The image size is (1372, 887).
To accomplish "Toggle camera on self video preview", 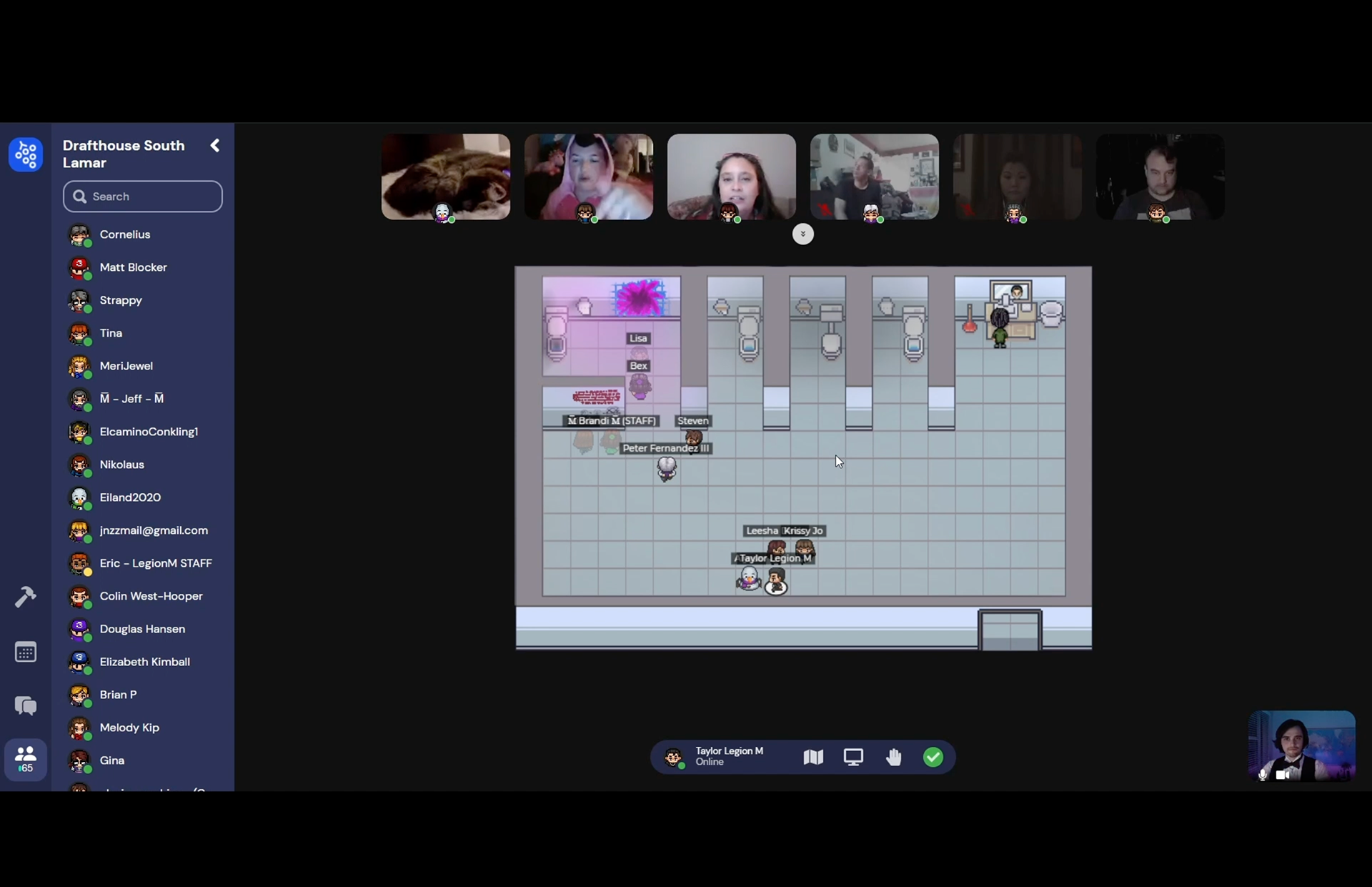I will tap(1283, 774).
